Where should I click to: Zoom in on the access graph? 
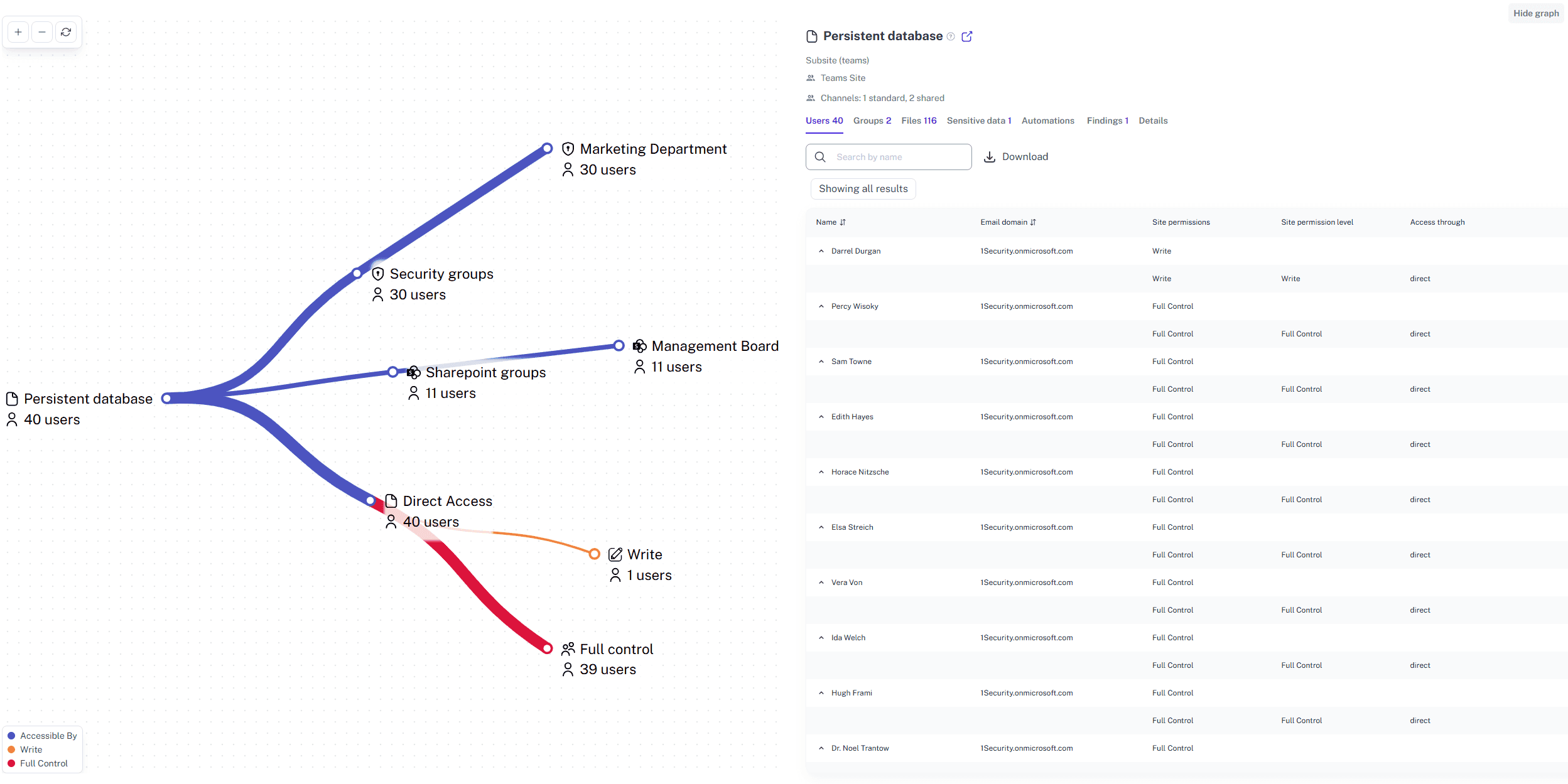coord(18,31)
